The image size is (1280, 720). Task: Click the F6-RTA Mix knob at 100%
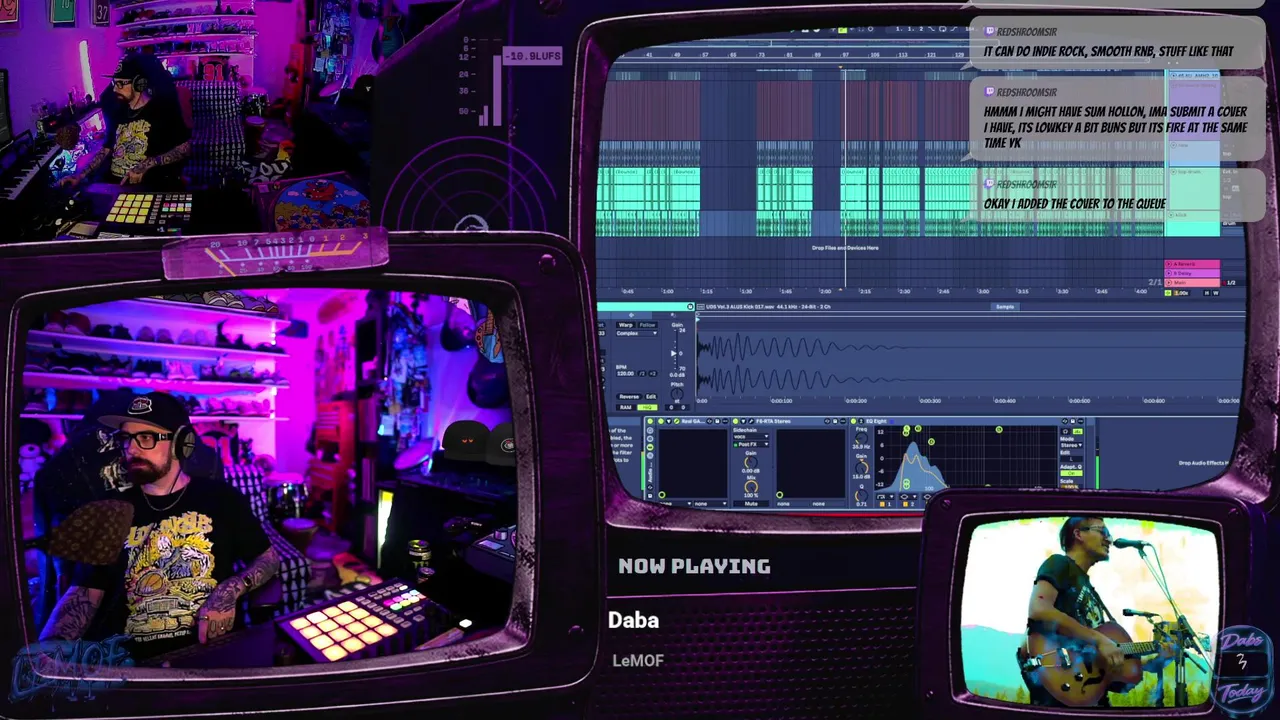[751, 486]
